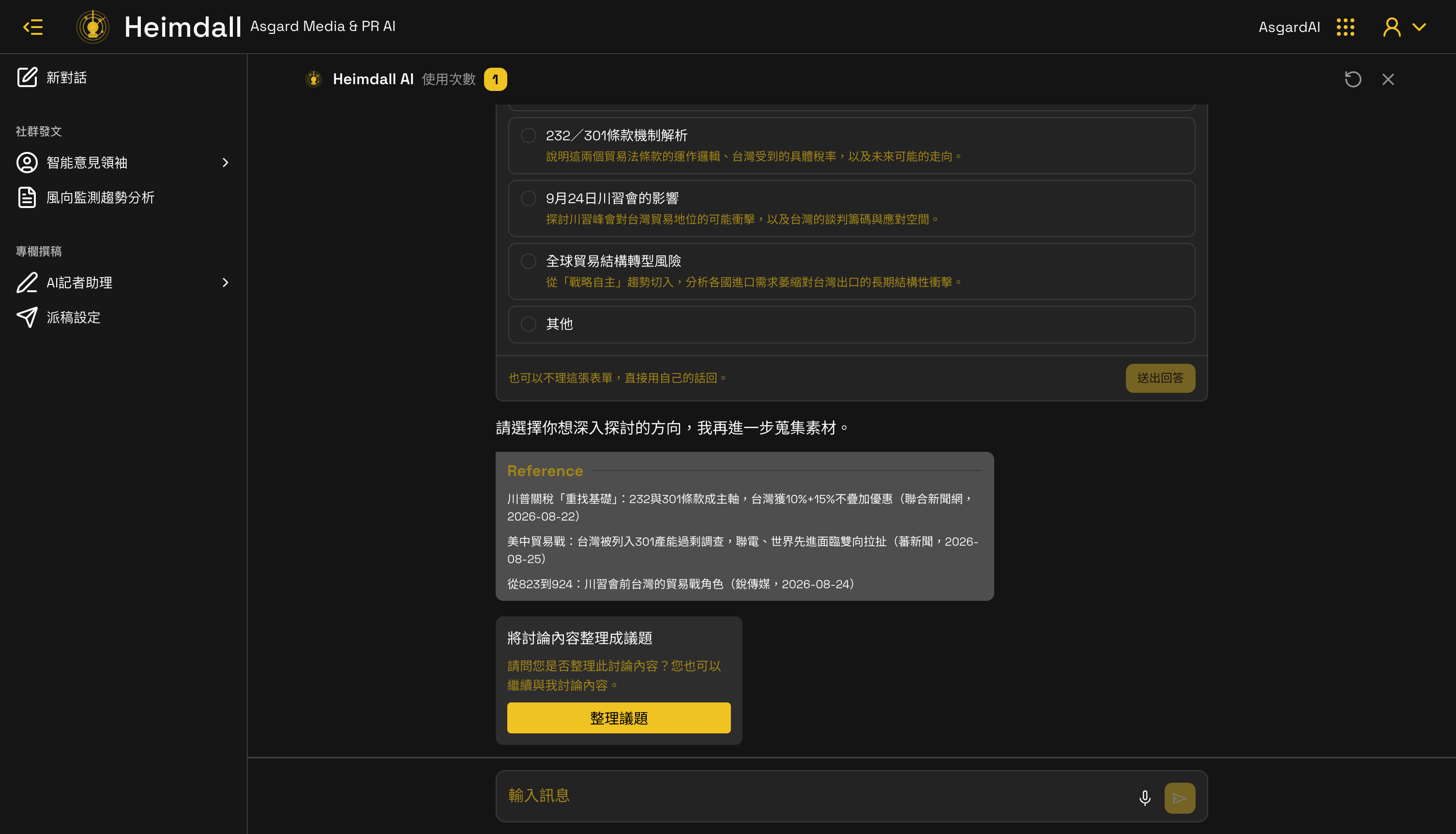The height and width of the screenshot is (834, 1456).
Task: Click the 智能意見領袖 person icon
Action: [x=27, y=163]
